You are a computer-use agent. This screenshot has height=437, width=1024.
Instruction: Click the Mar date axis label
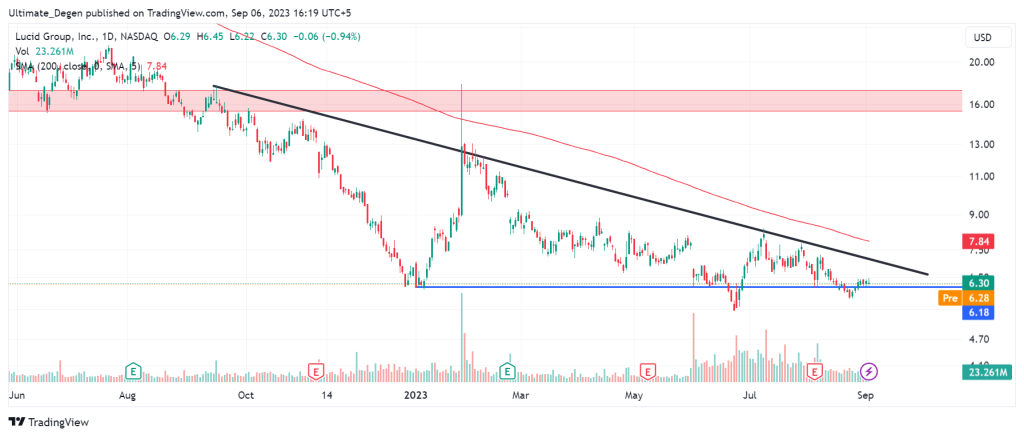click(520, 395)
